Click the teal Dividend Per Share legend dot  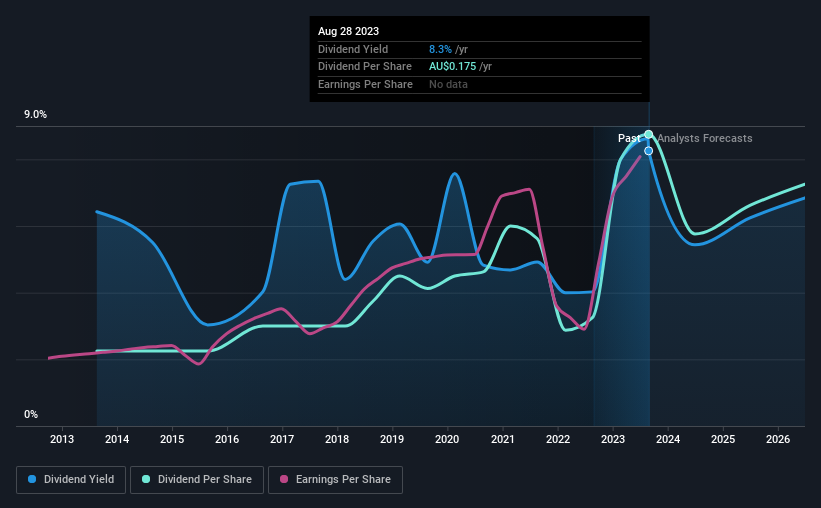pyautogui.click(x=146, y=479)
